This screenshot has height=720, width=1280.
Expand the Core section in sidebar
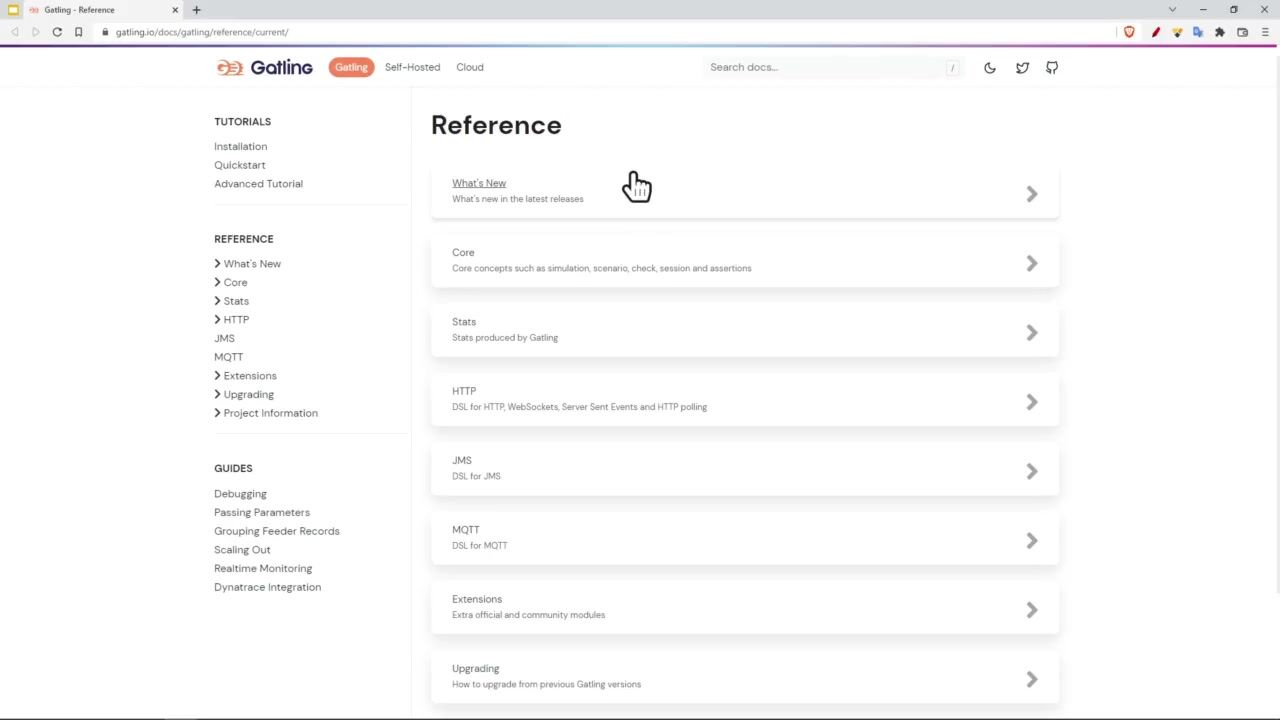(218, 282)
